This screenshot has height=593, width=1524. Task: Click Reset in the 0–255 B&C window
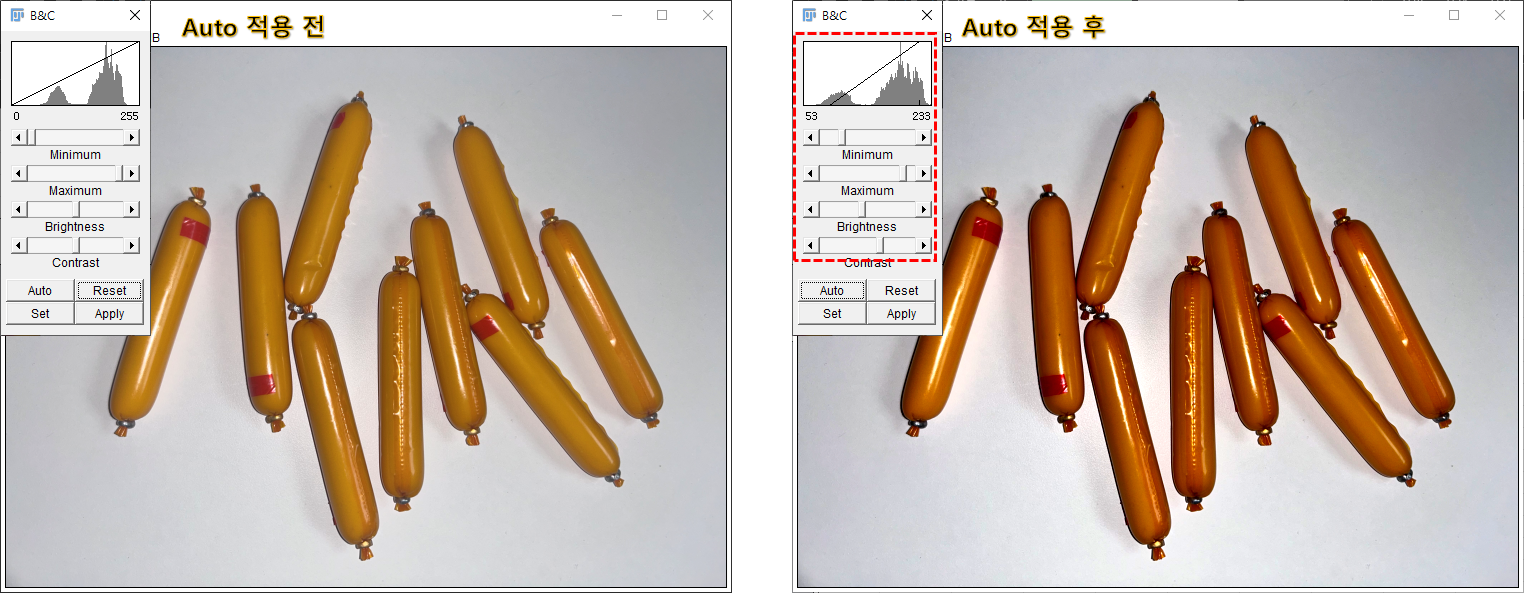[x=110, y=291]
